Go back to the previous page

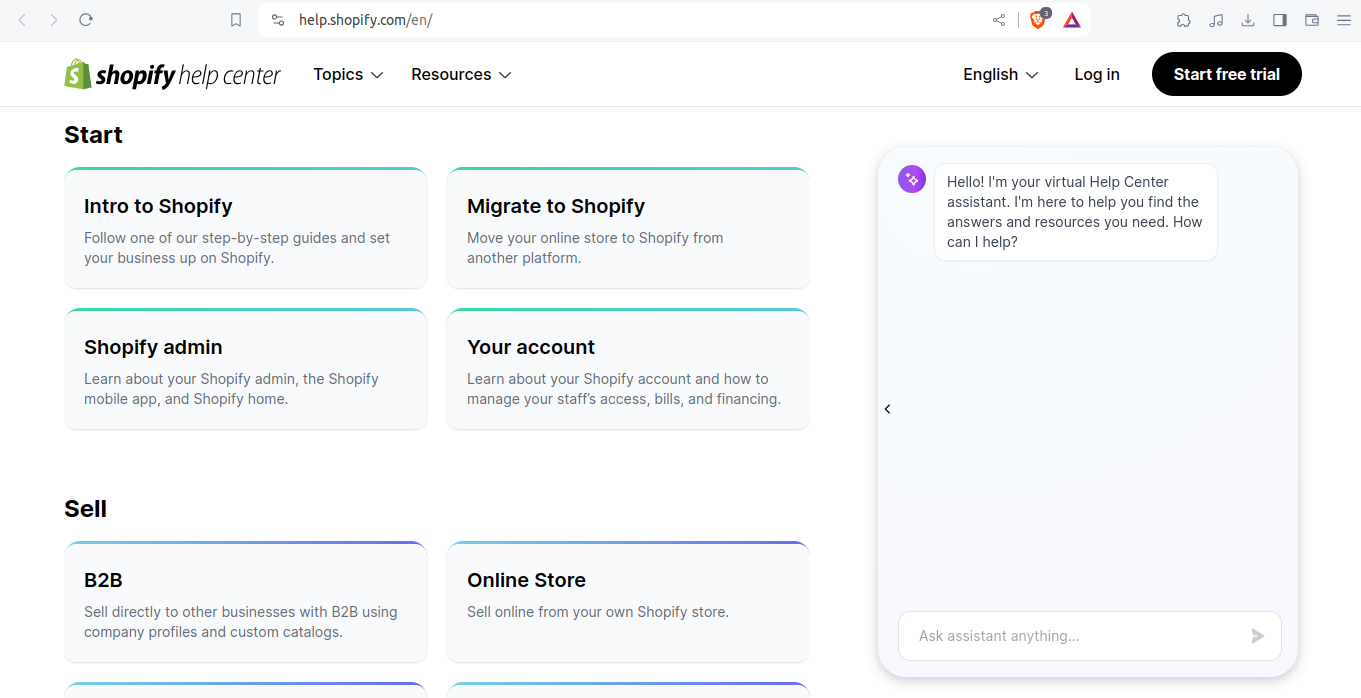pyautogui.click(x=22, y=20)
